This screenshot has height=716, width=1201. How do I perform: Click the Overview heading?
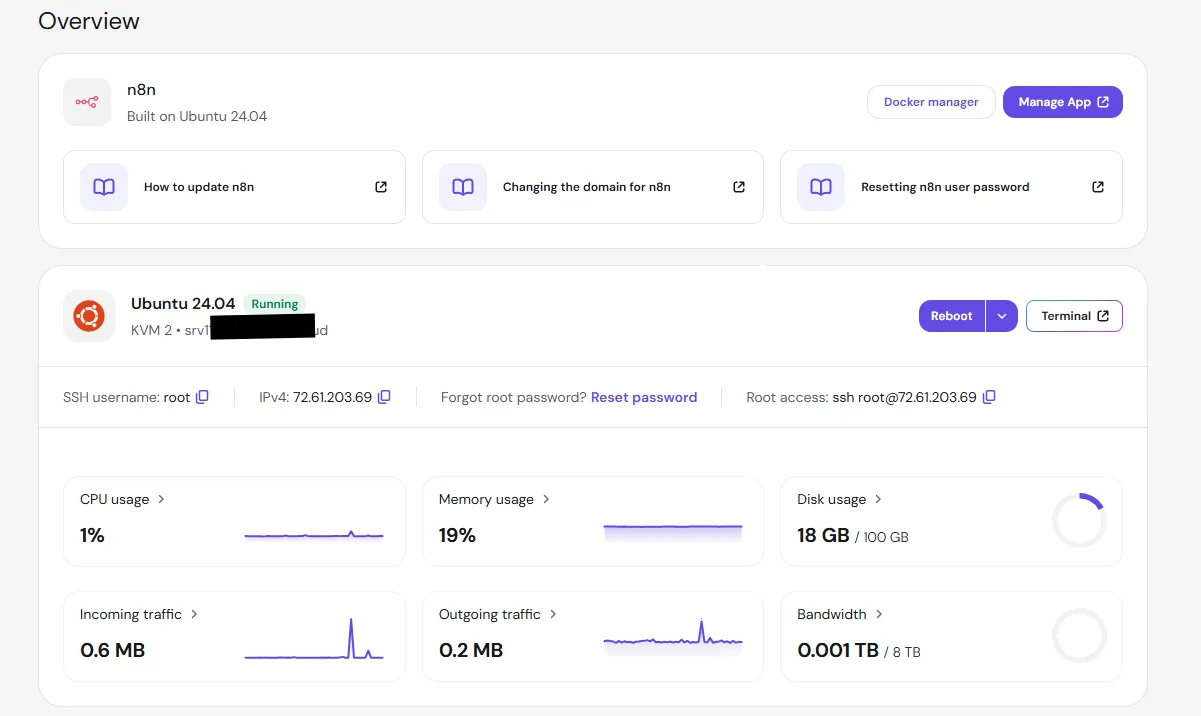(x=89, y=21)
